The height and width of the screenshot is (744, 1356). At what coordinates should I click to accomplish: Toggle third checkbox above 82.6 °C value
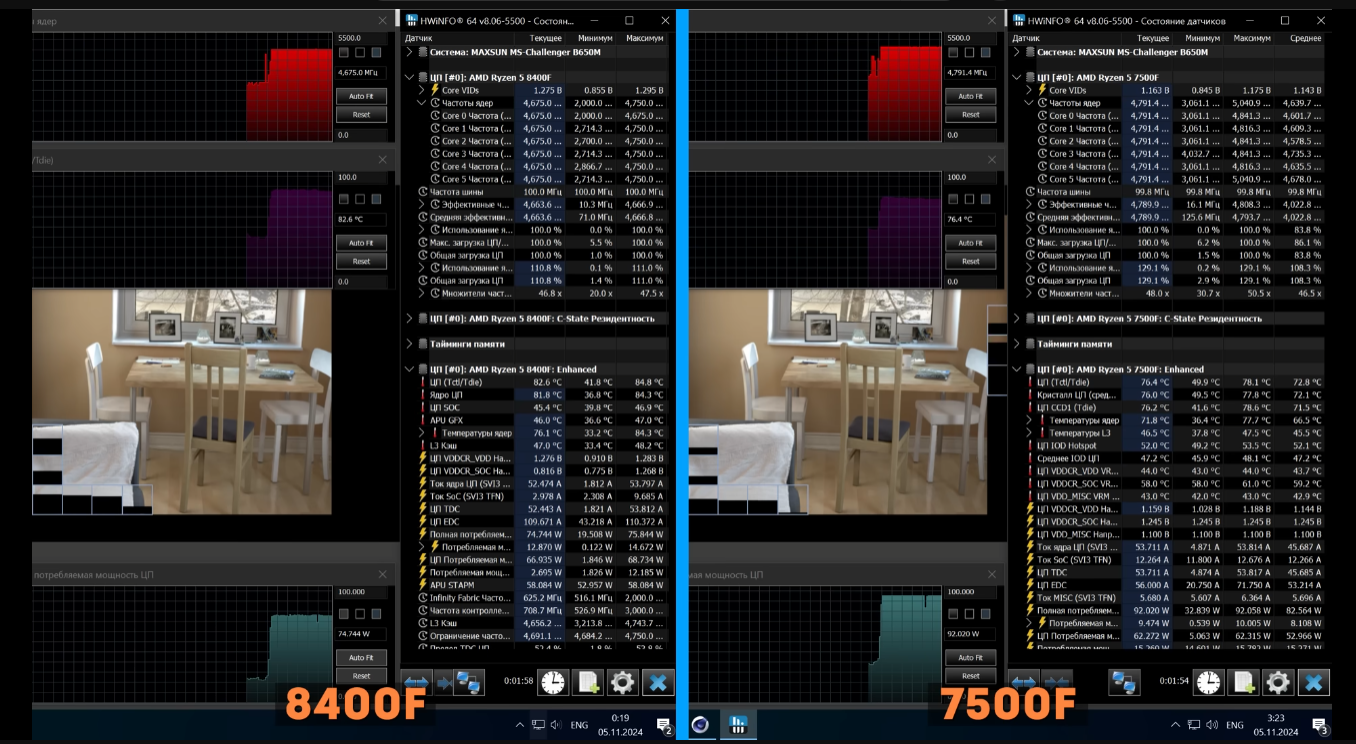tap(376, 199)
